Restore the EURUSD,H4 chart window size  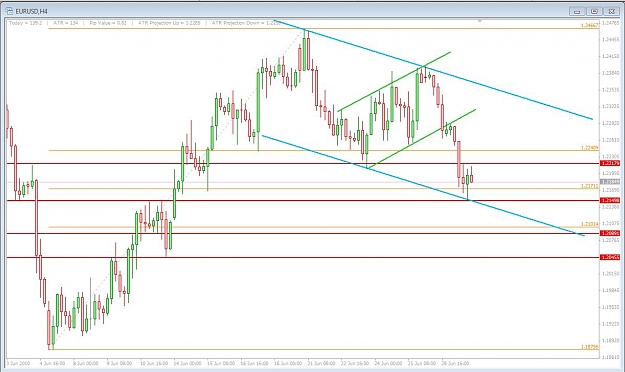click(594, 11)
